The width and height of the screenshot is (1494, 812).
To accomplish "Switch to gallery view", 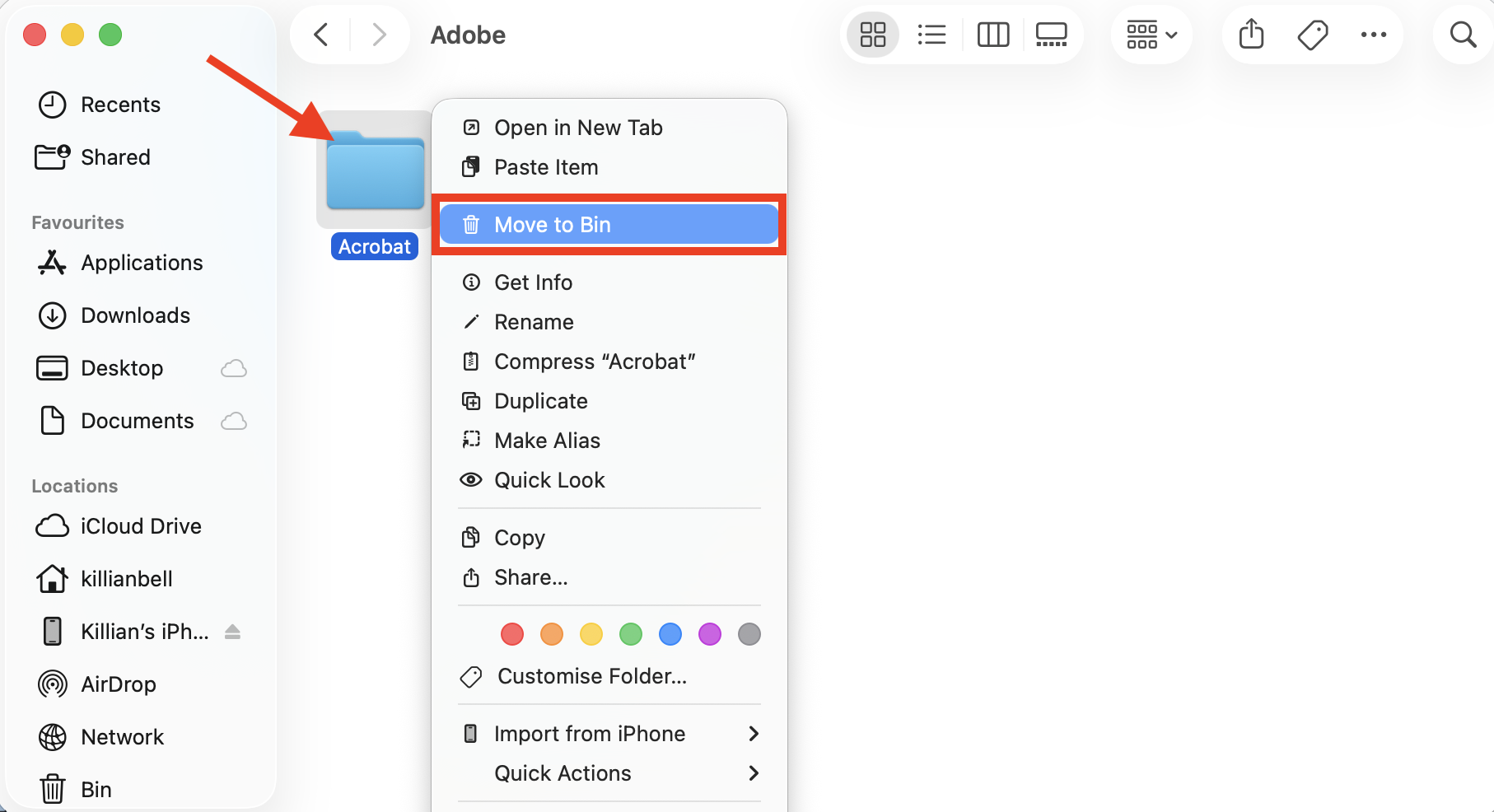I will (1052, 35).
